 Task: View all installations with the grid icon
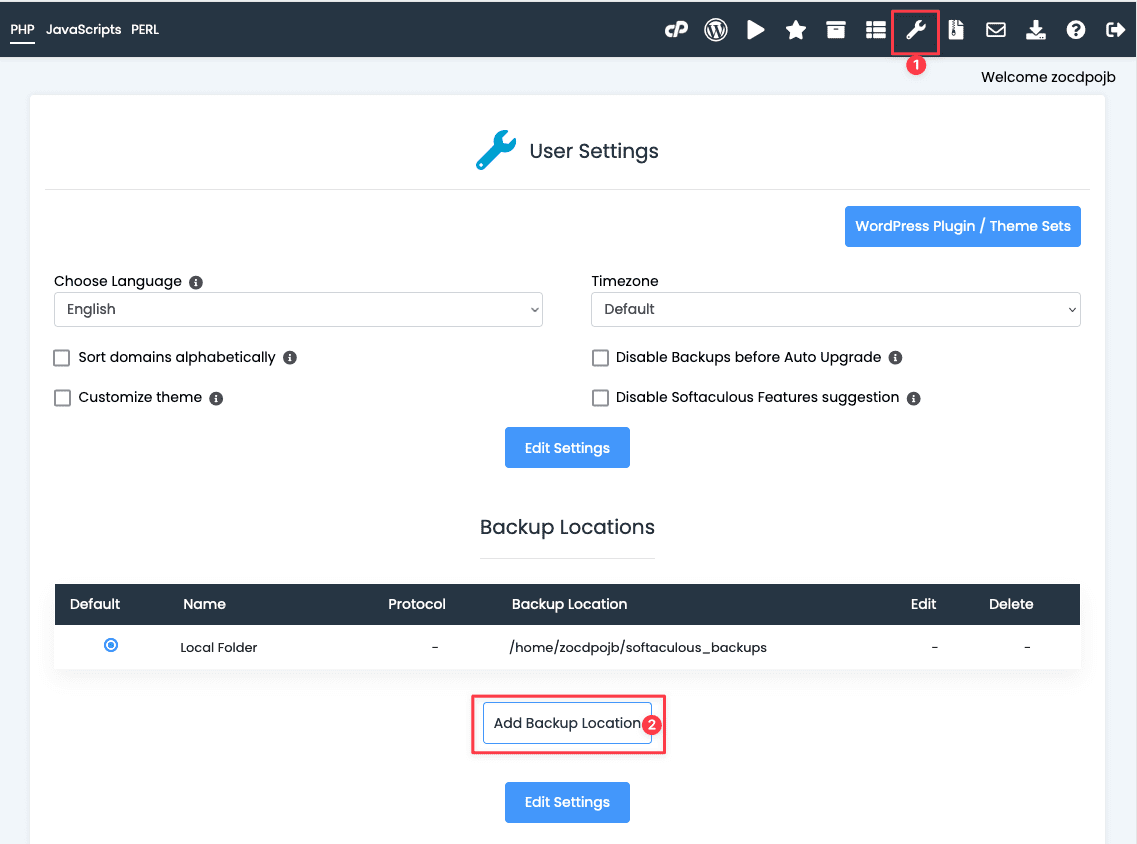(876, 29)
